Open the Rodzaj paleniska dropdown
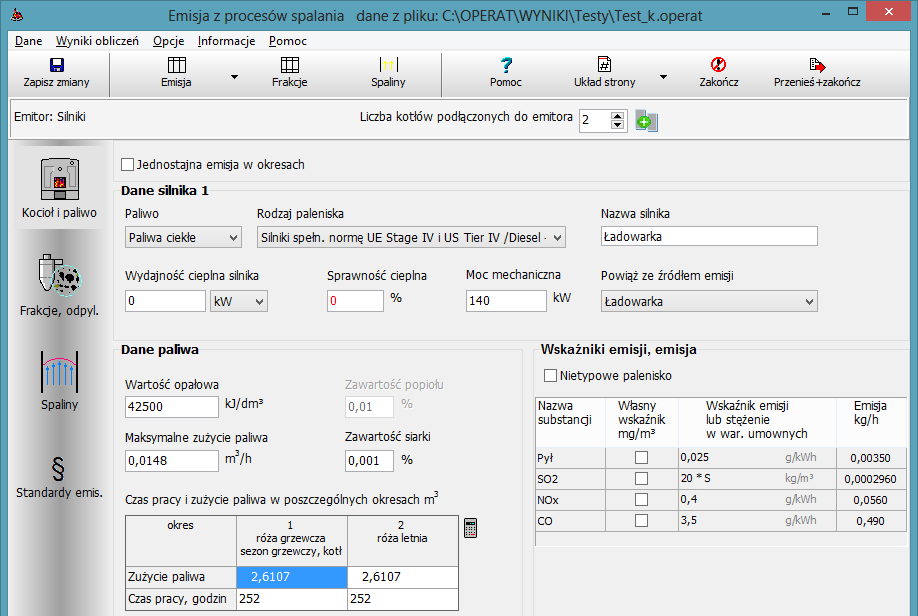The width and height of the screenshot is (918, 616). tap(411, 237)
